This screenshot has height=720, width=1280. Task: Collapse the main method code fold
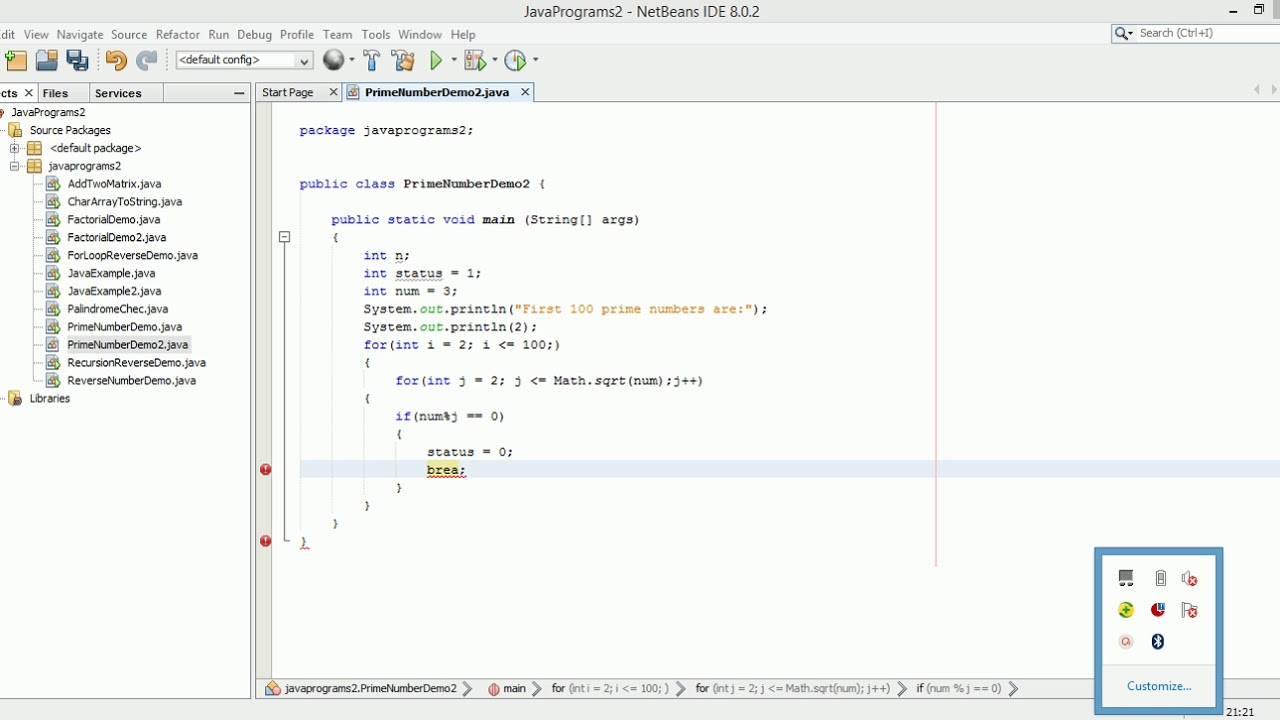click(x=284, y=237)
